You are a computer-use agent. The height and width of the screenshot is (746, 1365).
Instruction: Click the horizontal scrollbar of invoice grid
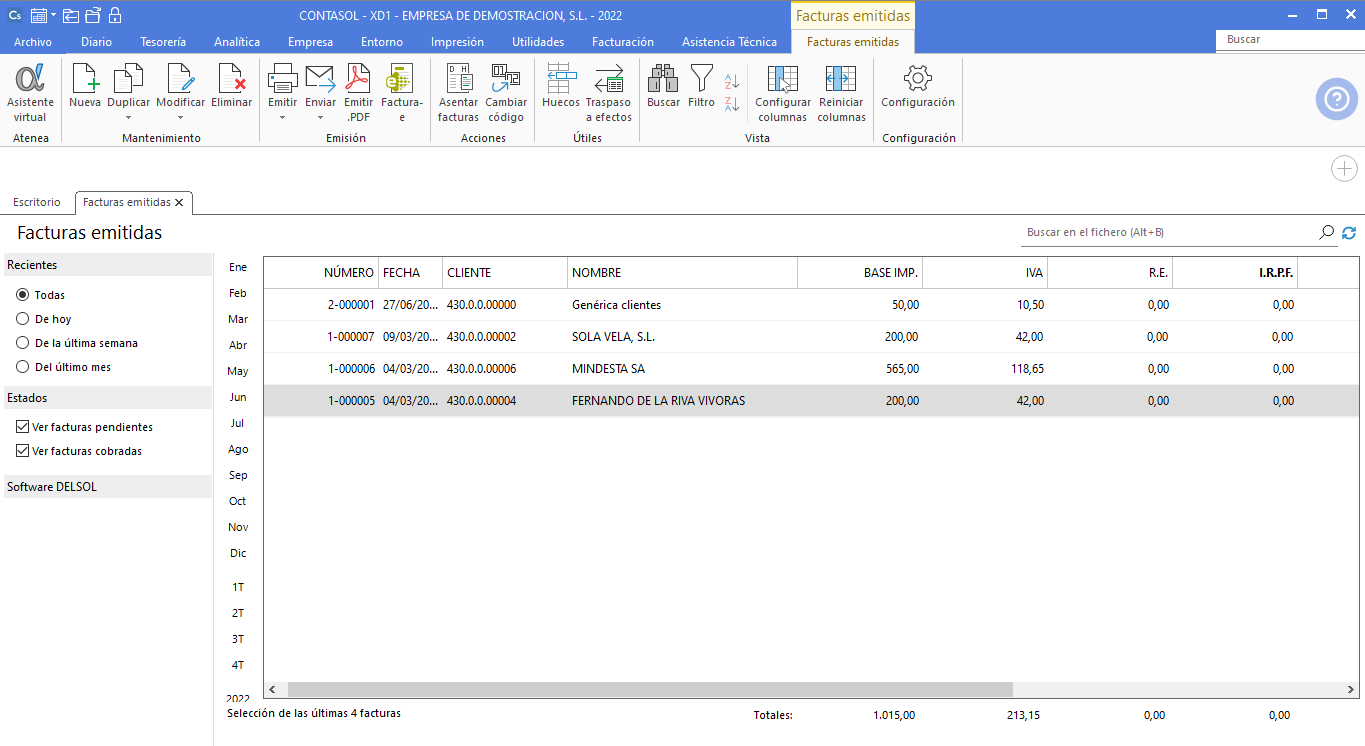(x=650, y=689)
